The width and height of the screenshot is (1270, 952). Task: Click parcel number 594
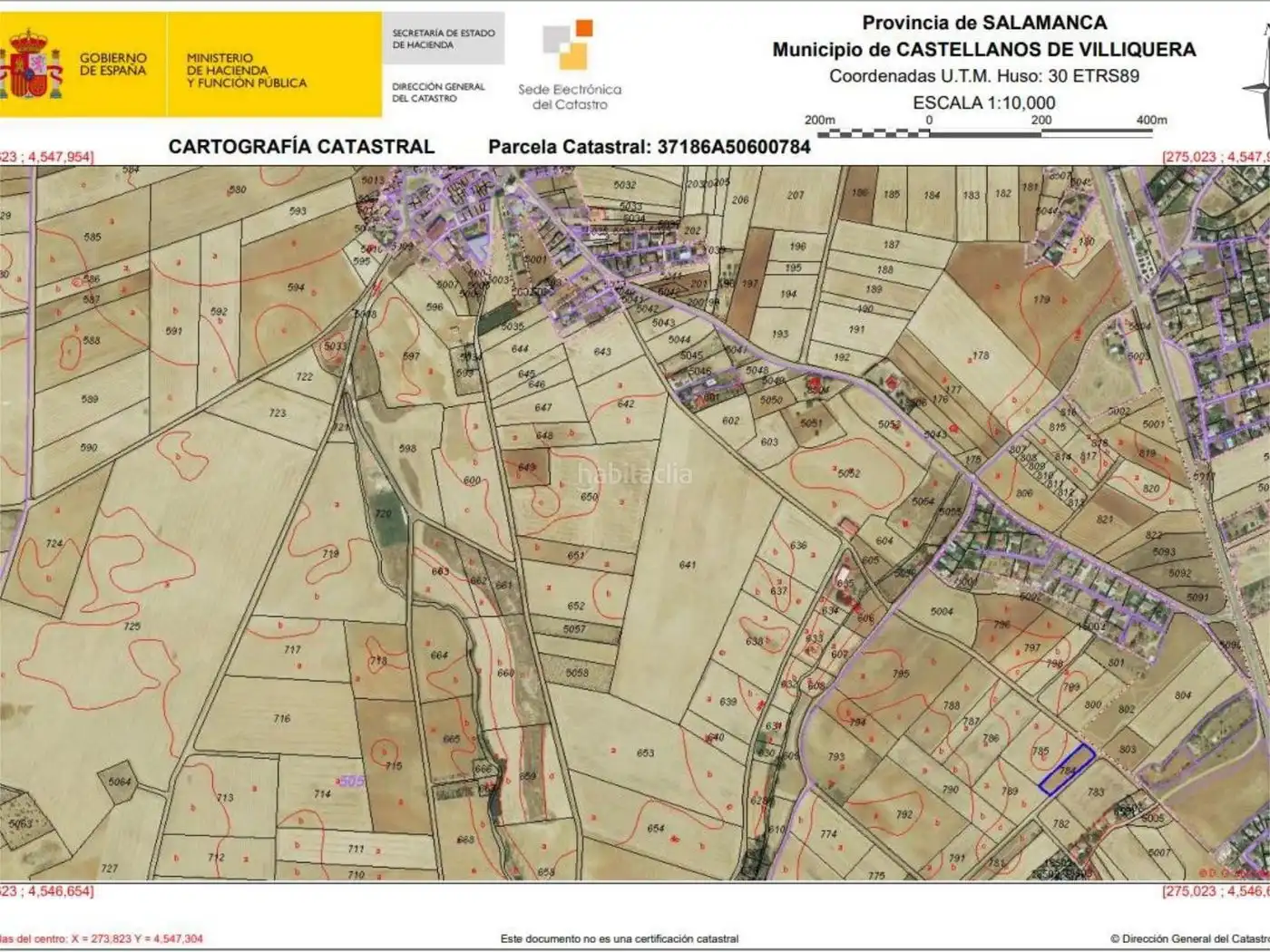click(296, 287)
